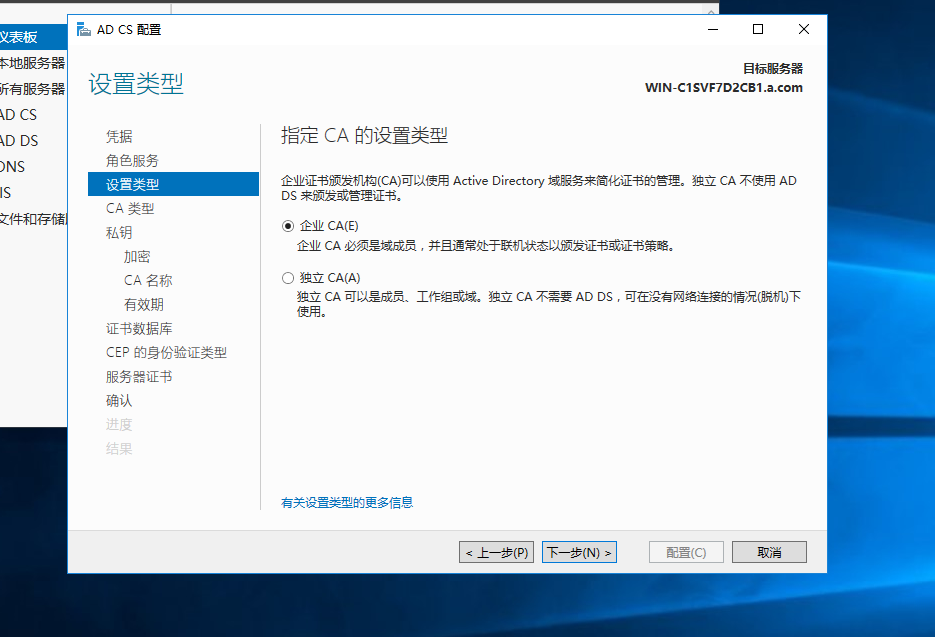Click the 指定 CA 的设置类型 heading
The width and height of the screenshot is (935, 637).
coord(364,135)
